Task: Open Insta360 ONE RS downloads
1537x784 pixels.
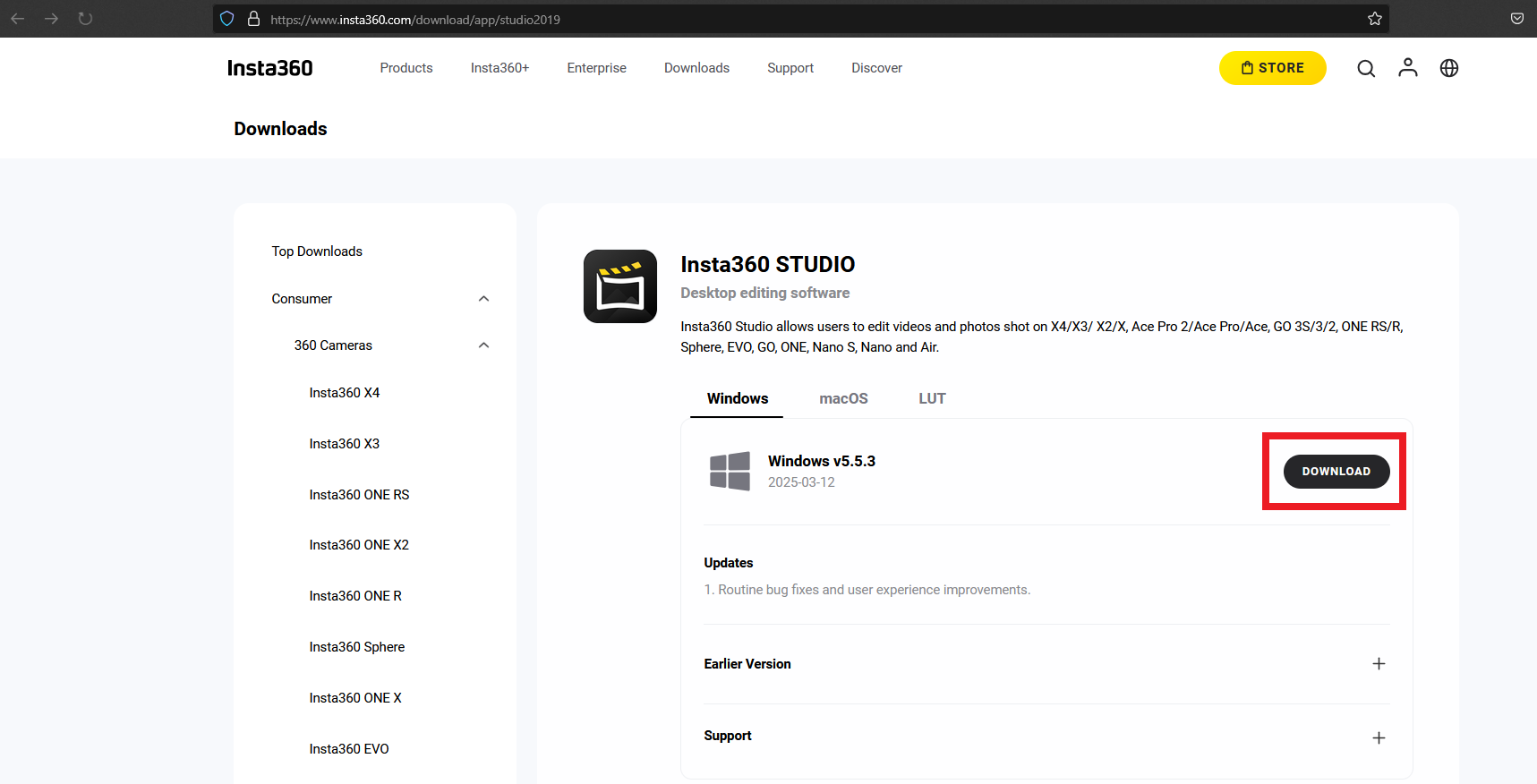Action: [359, 495]
